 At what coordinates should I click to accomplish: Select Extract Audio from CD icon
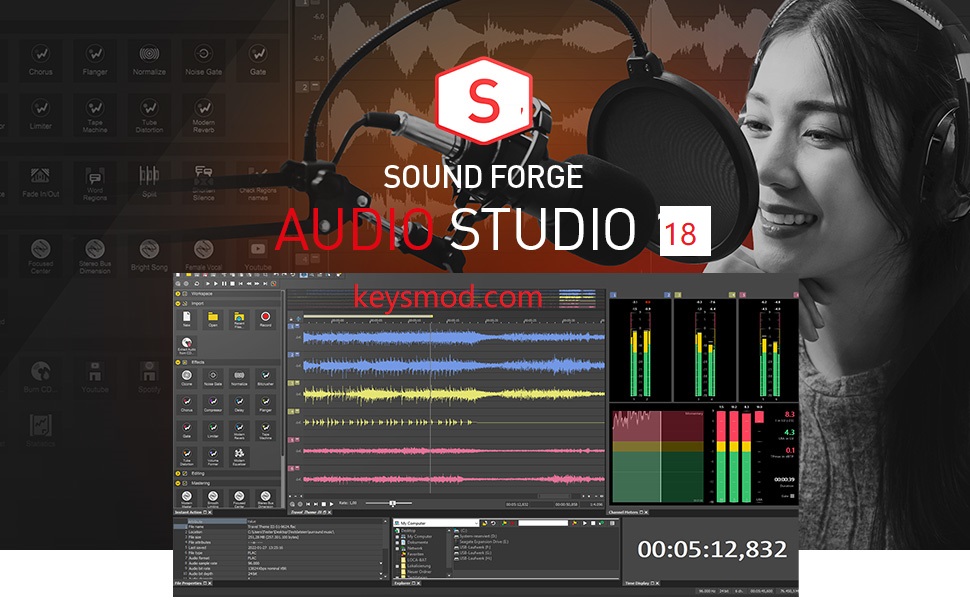[x=187, y=346]
